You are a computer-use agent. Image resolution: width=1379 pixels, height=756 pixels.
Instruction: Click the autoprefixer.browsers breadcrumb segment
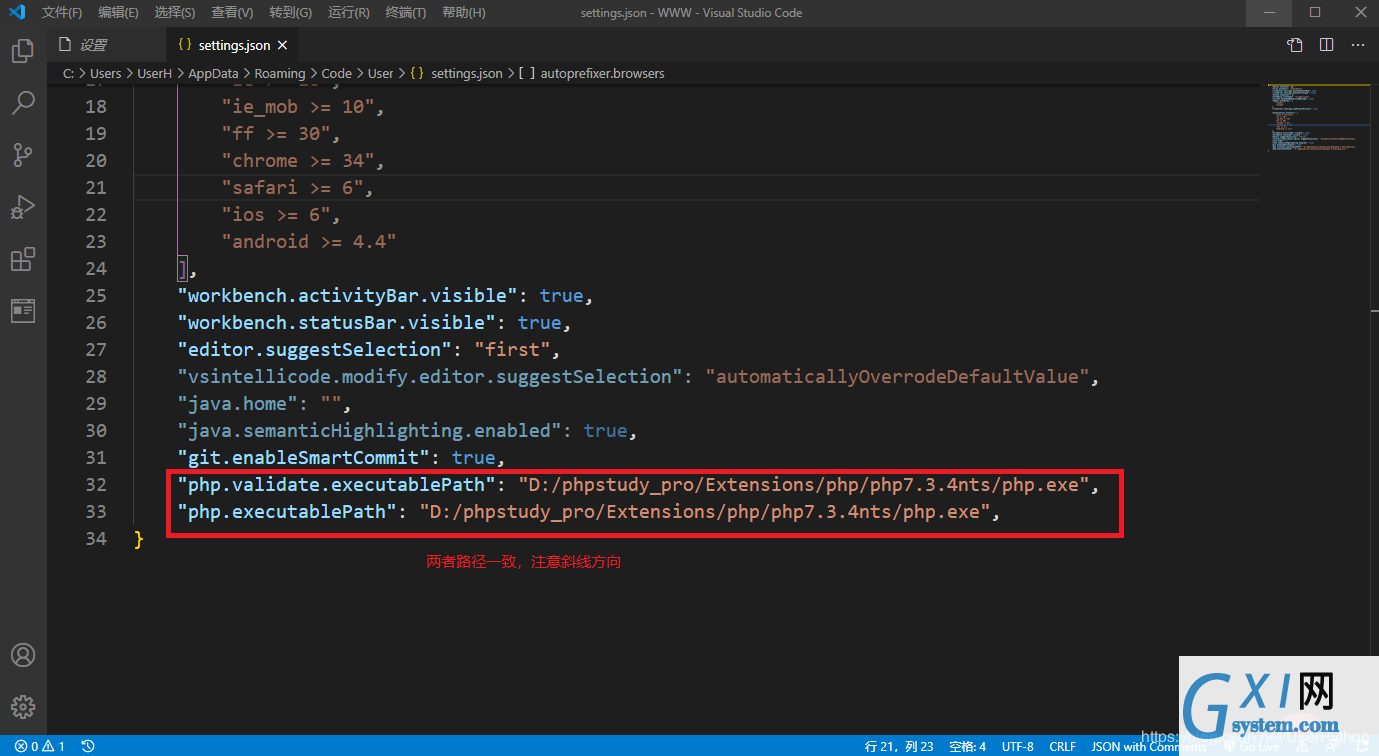click(591, 73)
